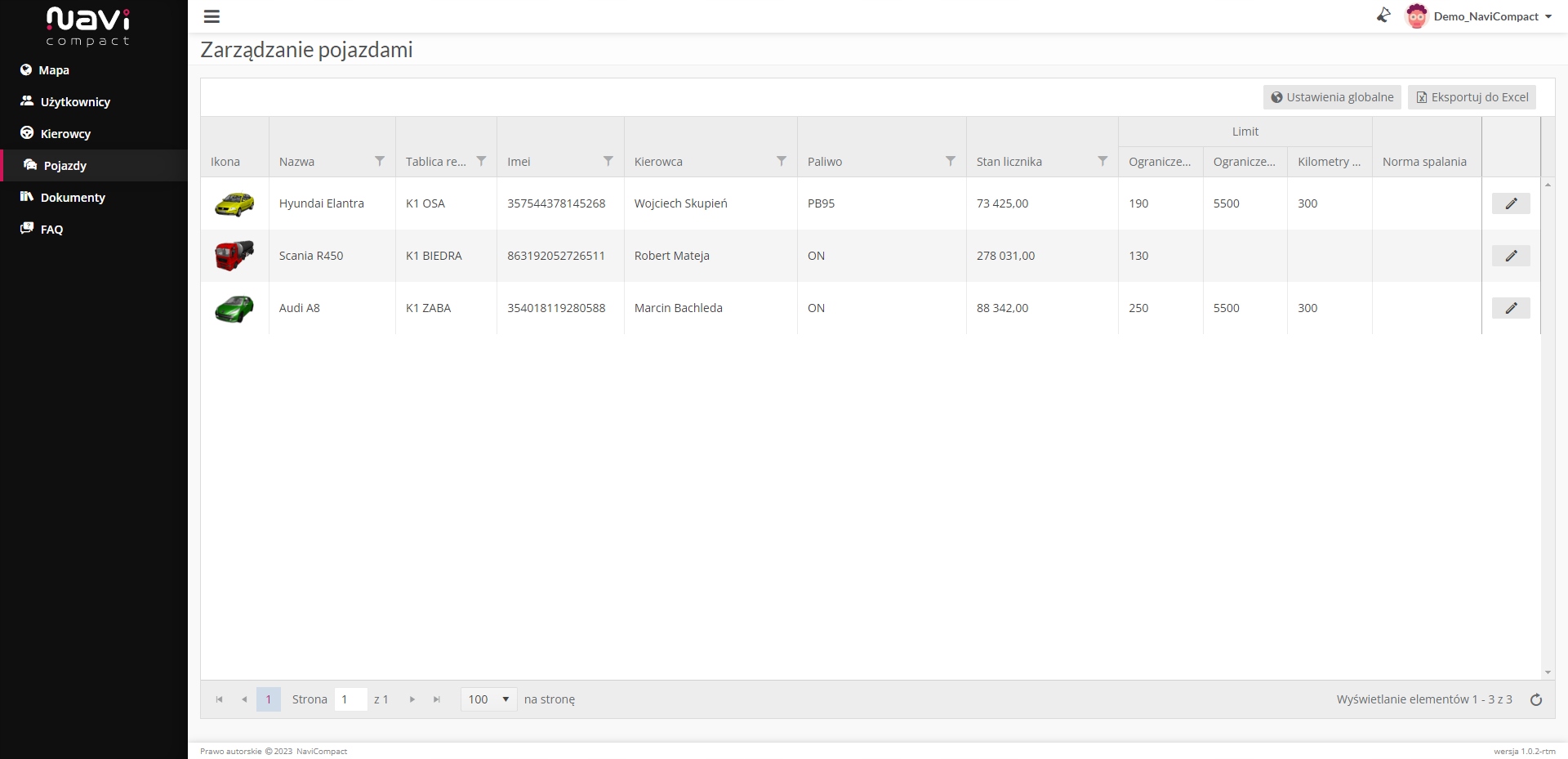This screenshot has width=1568, height=759.
Task: Click fuel type PB95
Action: click(x=821, y=203)
